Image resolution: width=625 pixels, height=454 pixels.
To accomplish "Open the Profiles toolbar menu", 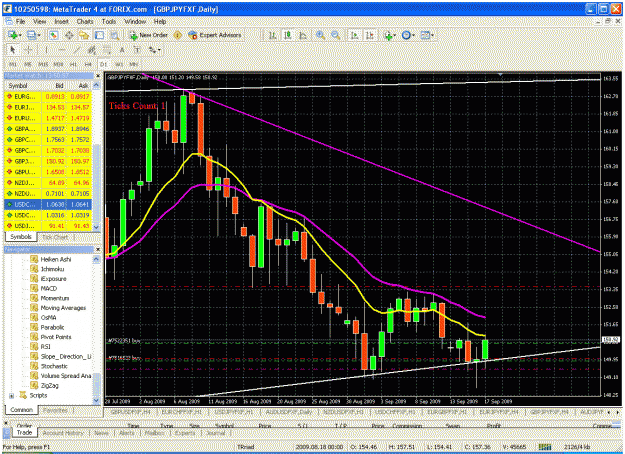I will [33, 35].
